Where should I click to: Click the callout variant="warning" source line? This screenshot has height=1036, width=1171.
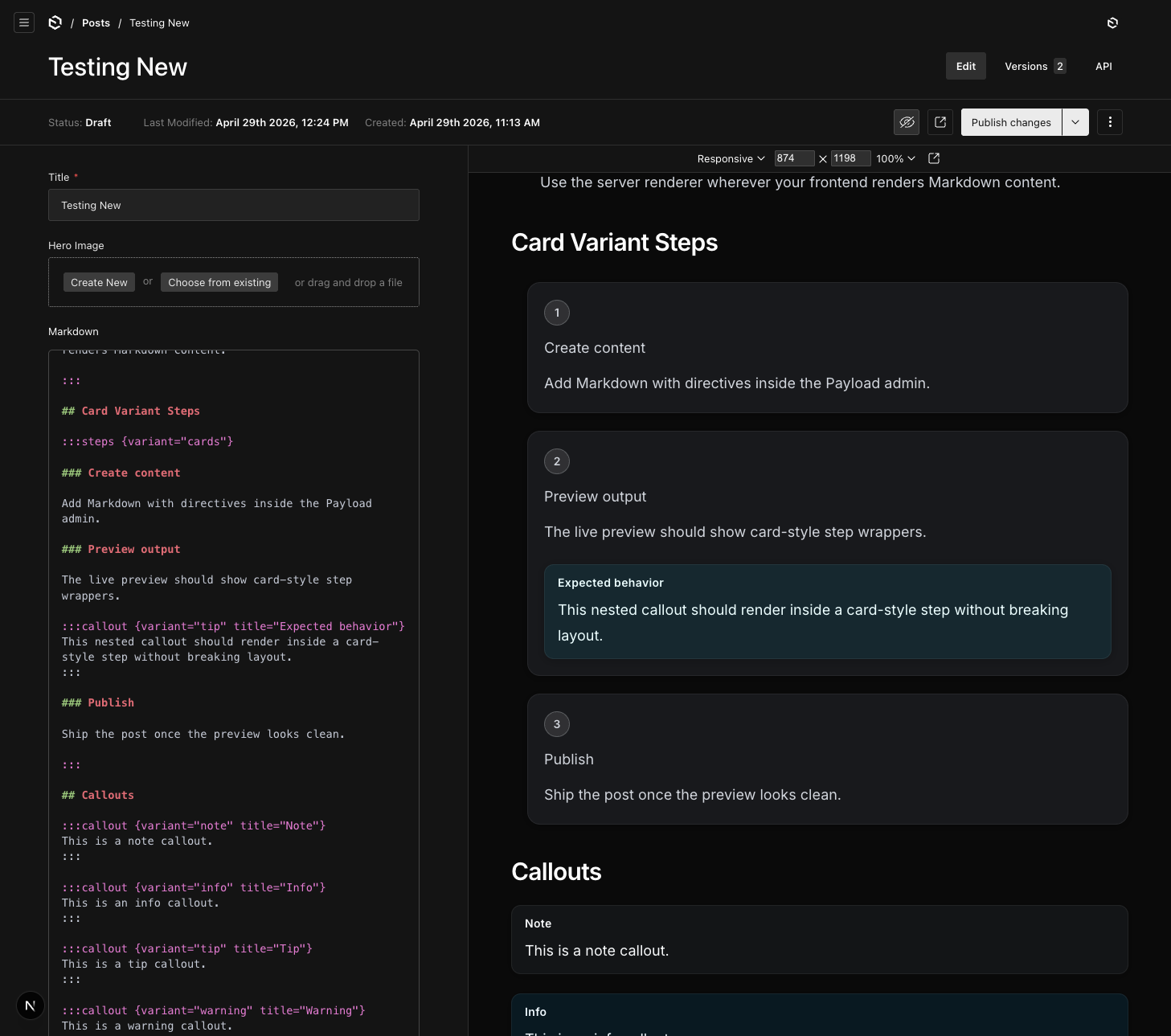point(214,1010)
